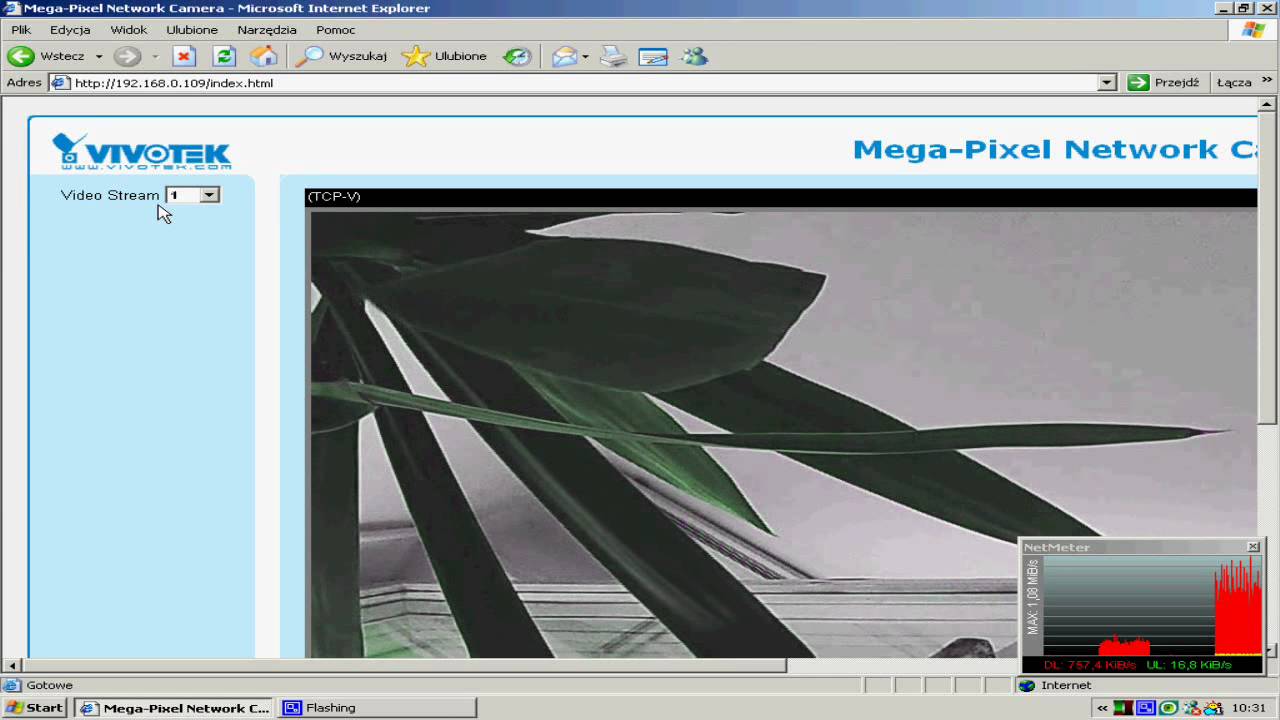1280x720 pixels.
Task: Open the Messenger people toolbar icon
Action: click(694, 56)
